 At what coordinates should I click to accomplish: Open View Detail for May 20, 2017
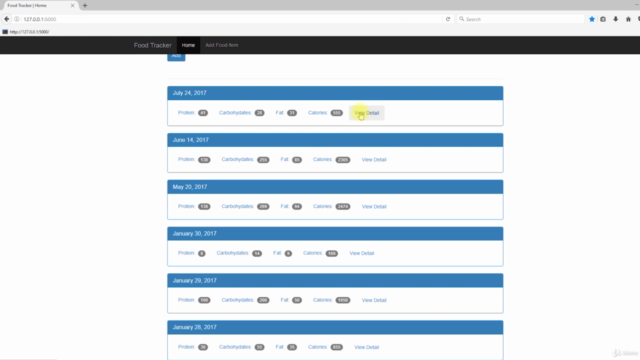374,207
